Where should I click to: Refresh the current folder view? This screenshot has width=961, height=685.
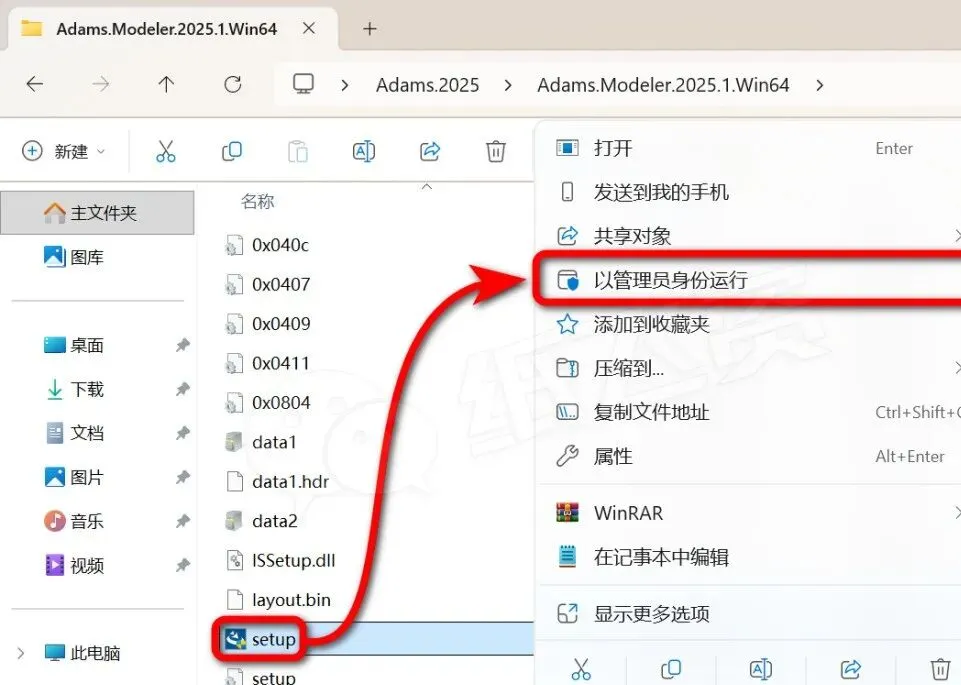click(232, 84)
